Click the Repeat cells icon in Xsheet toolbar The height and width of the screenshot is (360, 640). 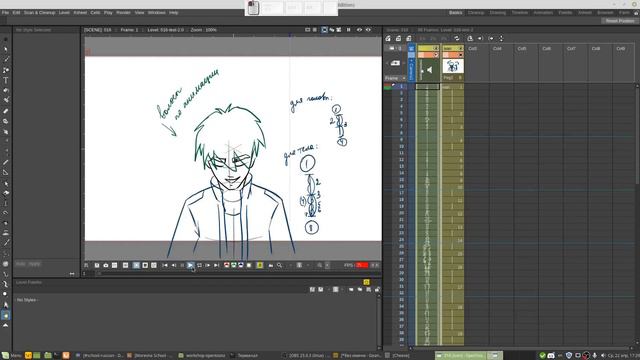pos(457,38)
